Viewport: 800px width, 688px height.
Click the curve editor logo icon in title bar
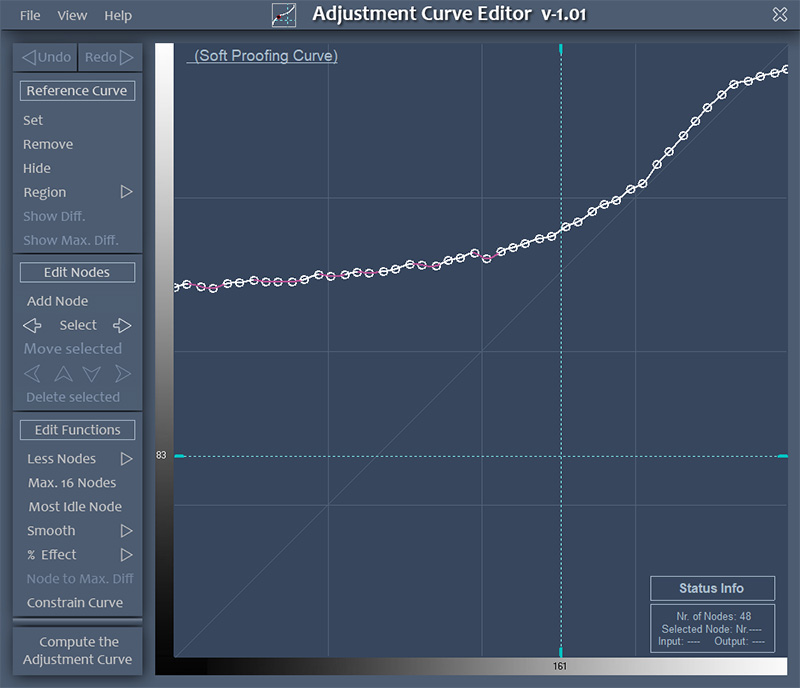point(284,15)
